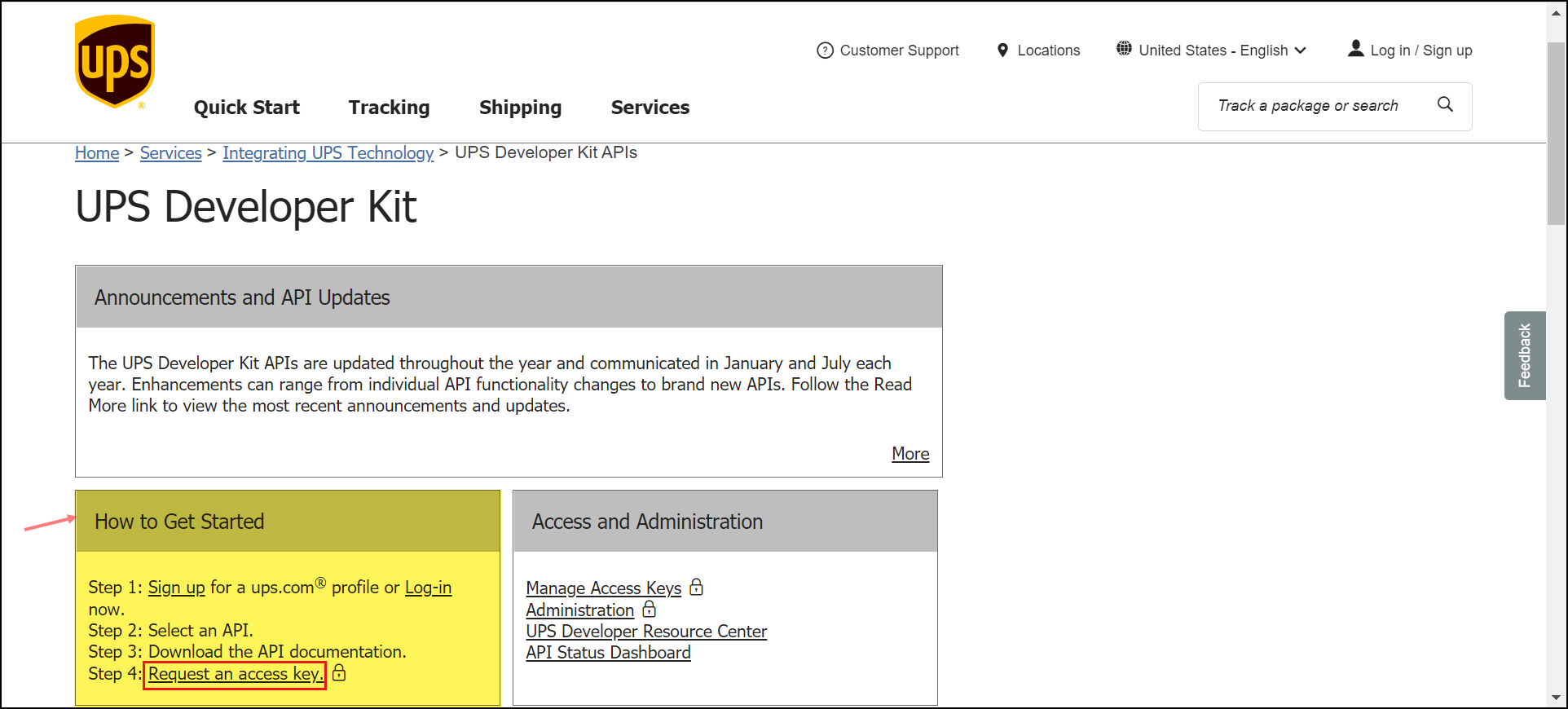Click the globe language icon
1568x709 pixels.
point(1124,49)
